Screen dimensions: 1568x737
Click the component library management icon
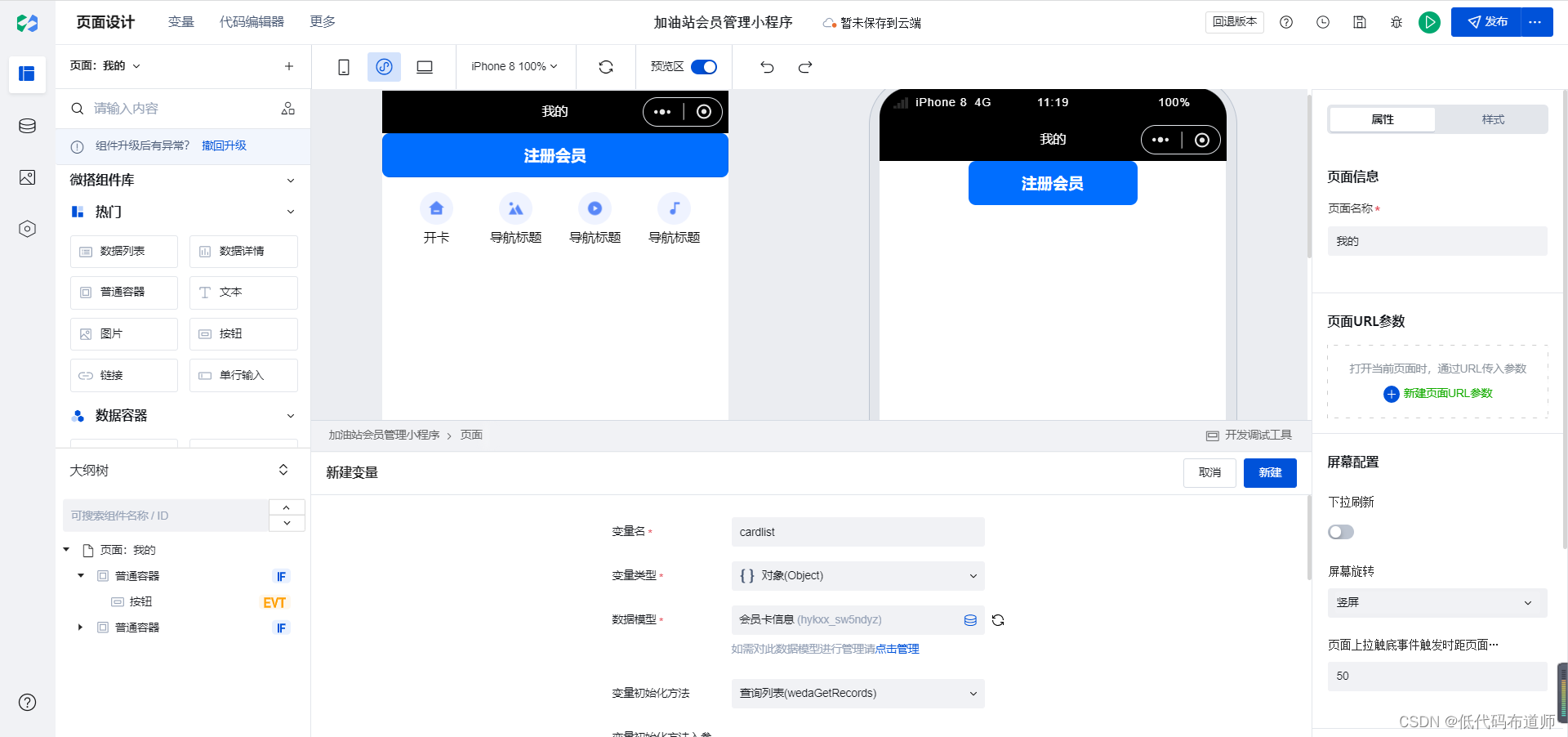288,109
